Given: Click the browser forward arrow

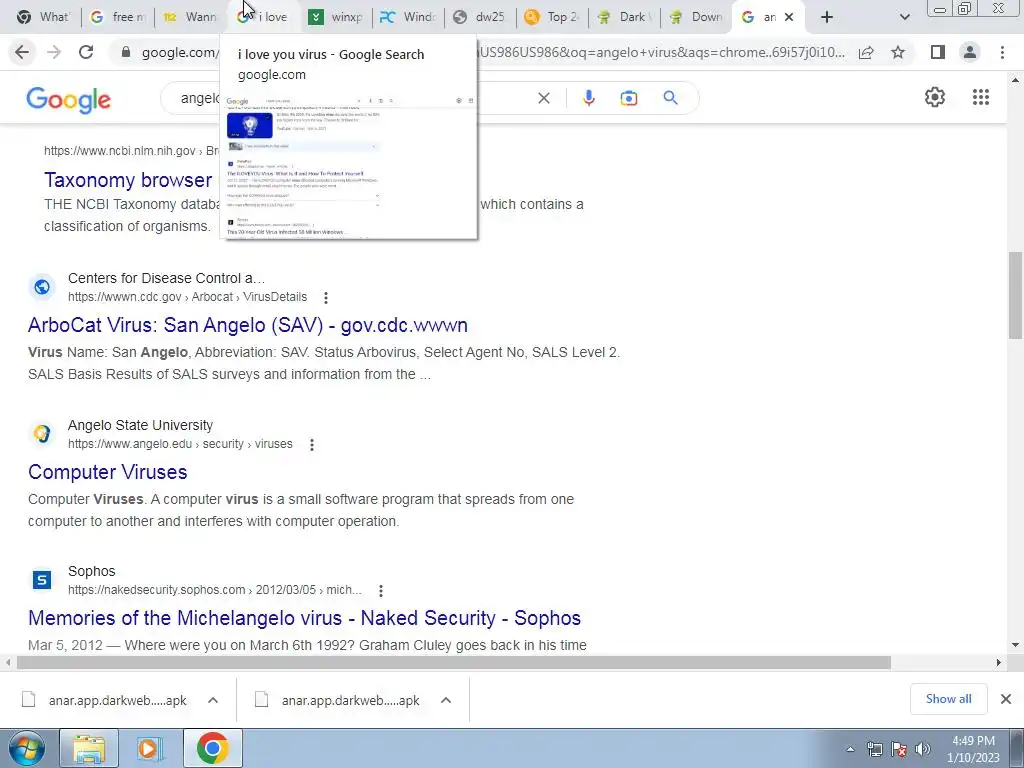Looking at the screenshot, I should (54, 52).
